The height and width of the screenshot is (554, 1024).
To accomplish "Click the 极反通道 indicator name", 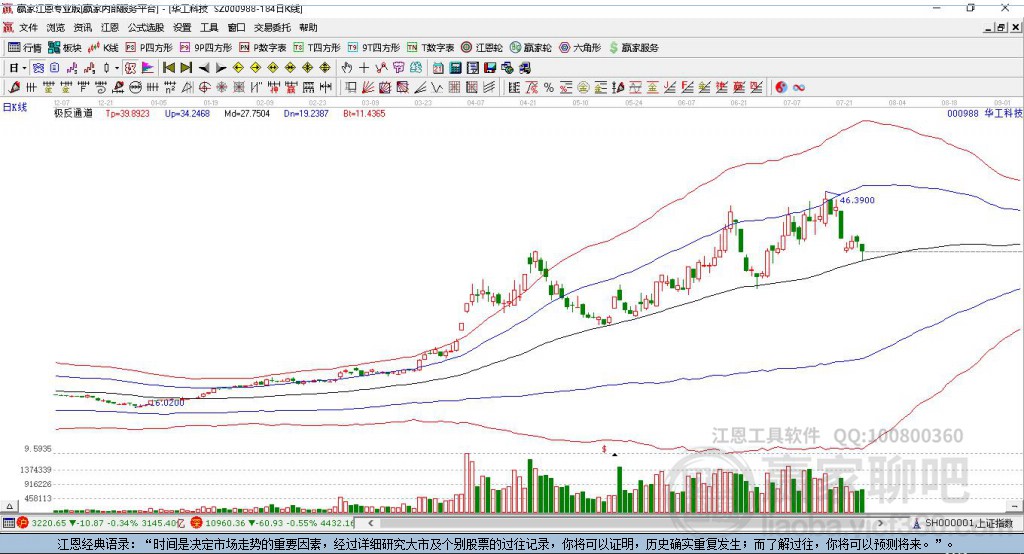I will click(x=73, y=114).
